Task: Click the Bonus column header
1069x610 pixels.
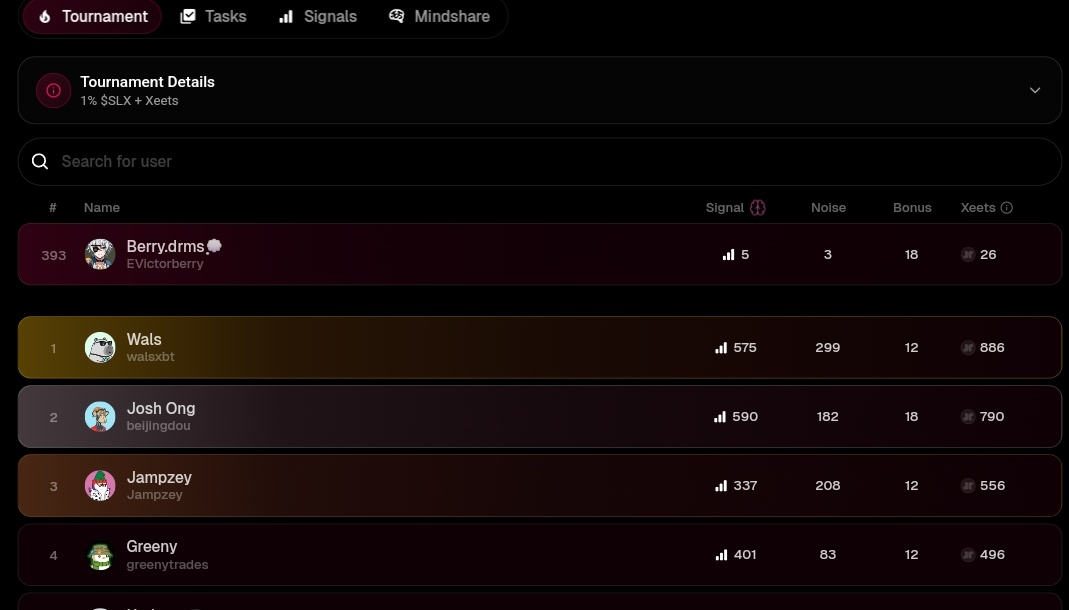Action: (912, 208)
